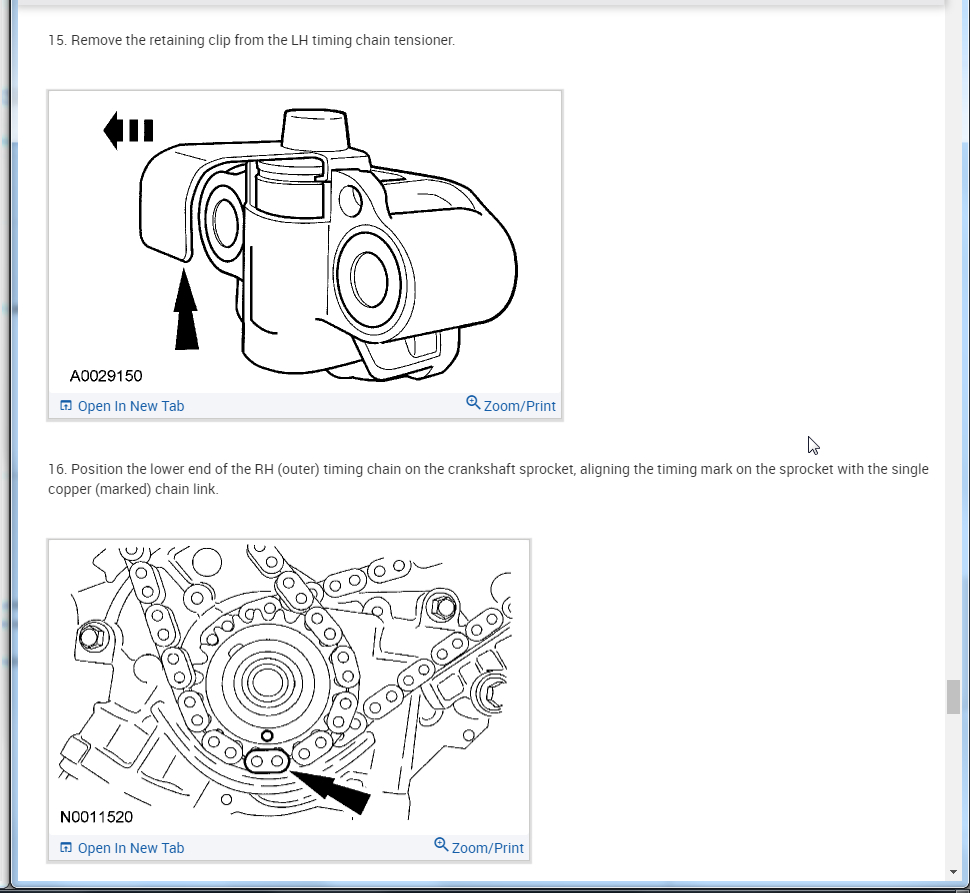Click the scrollbar track below the thumb

953,790
